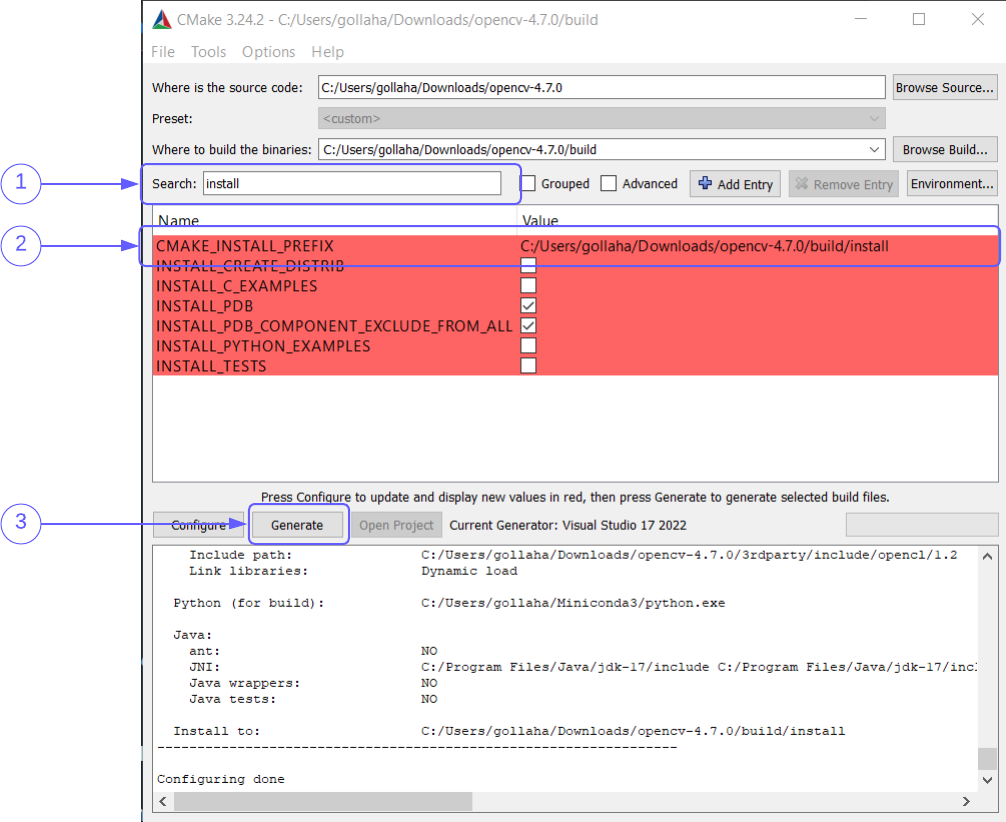Open the Tools menu
Screen dimensions: 1006x822
(208, 51)
